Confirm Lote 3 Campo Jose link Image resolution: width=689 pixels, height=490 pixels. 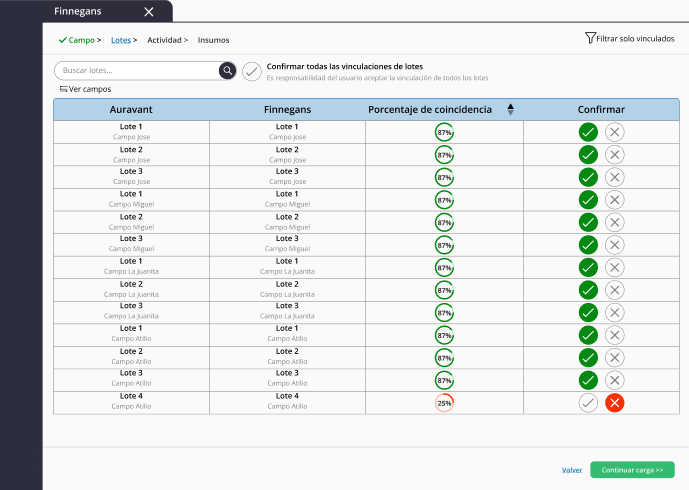(x=588, y=178)
